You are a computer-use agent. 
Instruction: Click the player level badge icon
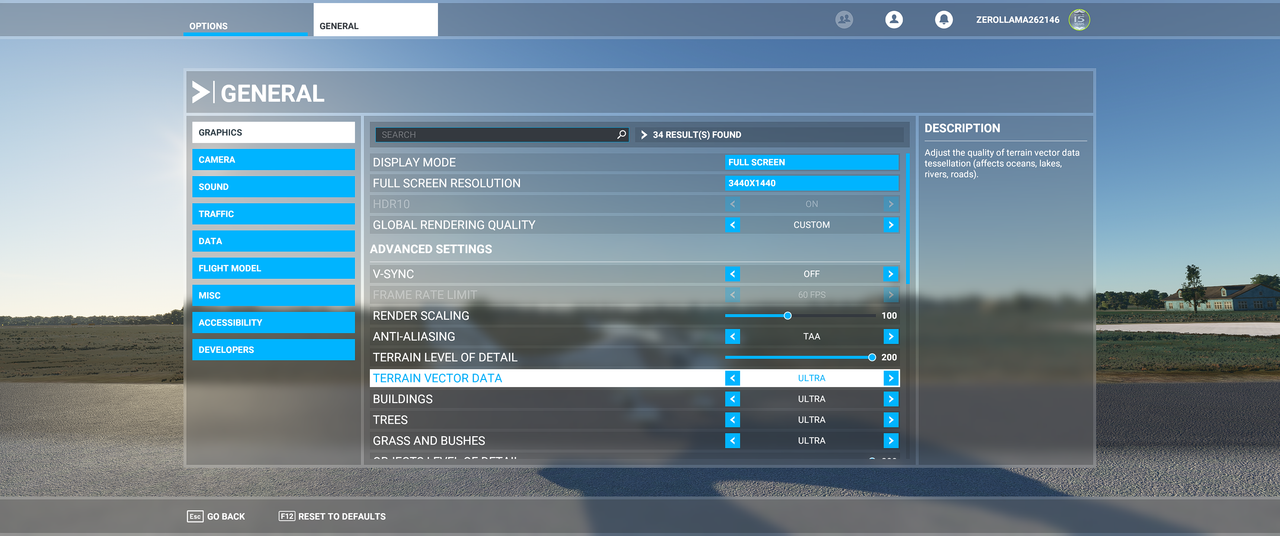(1079, 19)
